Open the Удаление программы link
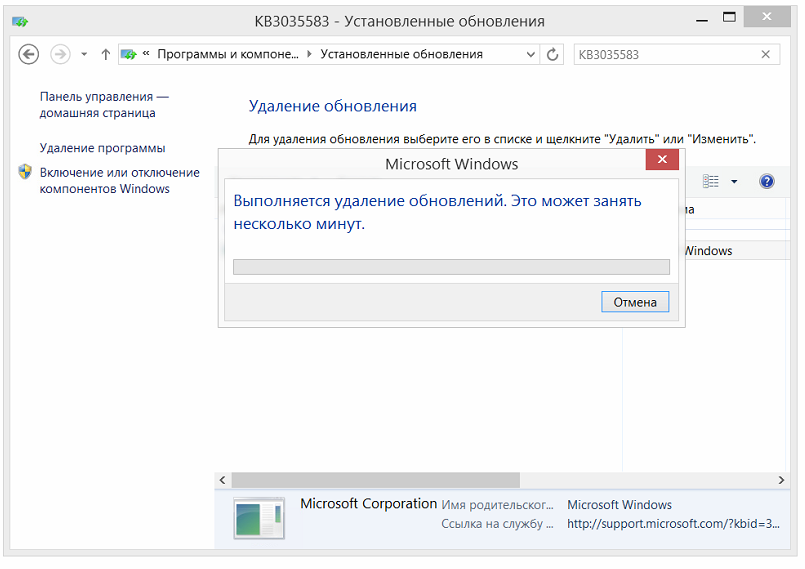The height and width of the screenshot is (569, 805). click(x=102, y=148)
